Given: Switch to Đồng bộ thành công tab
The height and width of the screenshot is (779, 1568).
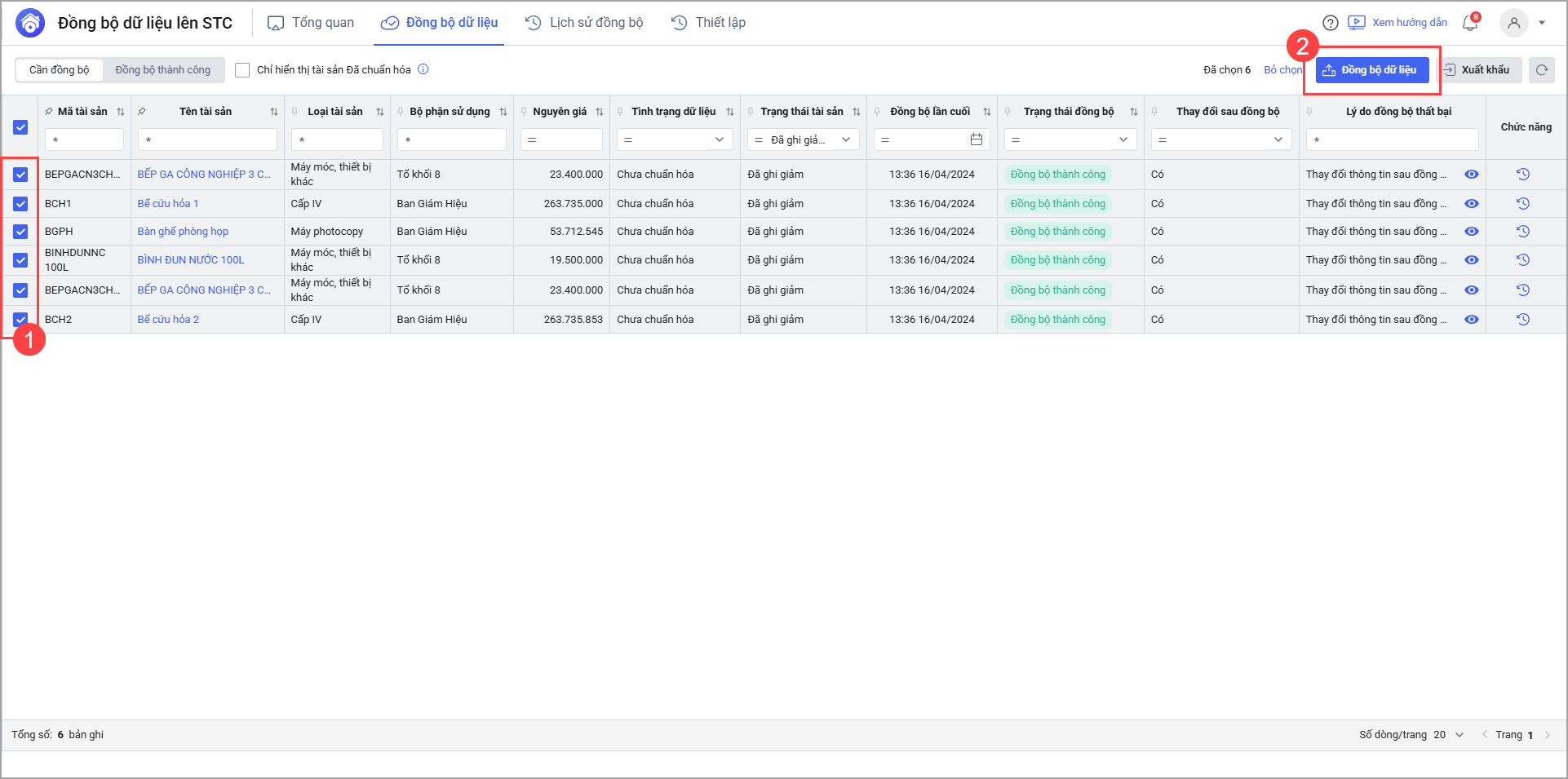Looking at the screenshot, I should tap(162, 70).
